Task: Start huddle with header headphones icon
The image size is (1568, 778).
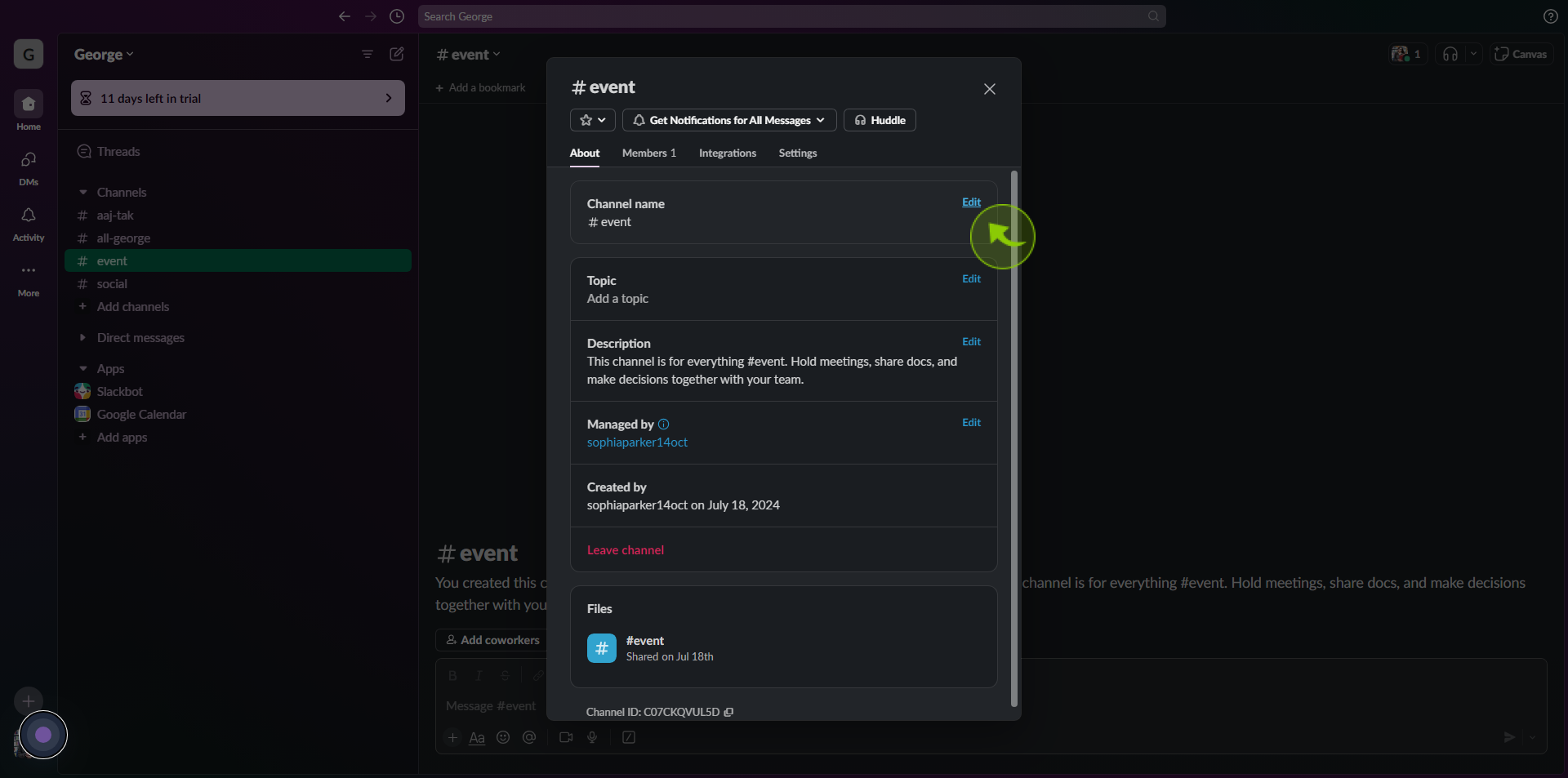Action: pyautogui.click(x=1450, y=54)
